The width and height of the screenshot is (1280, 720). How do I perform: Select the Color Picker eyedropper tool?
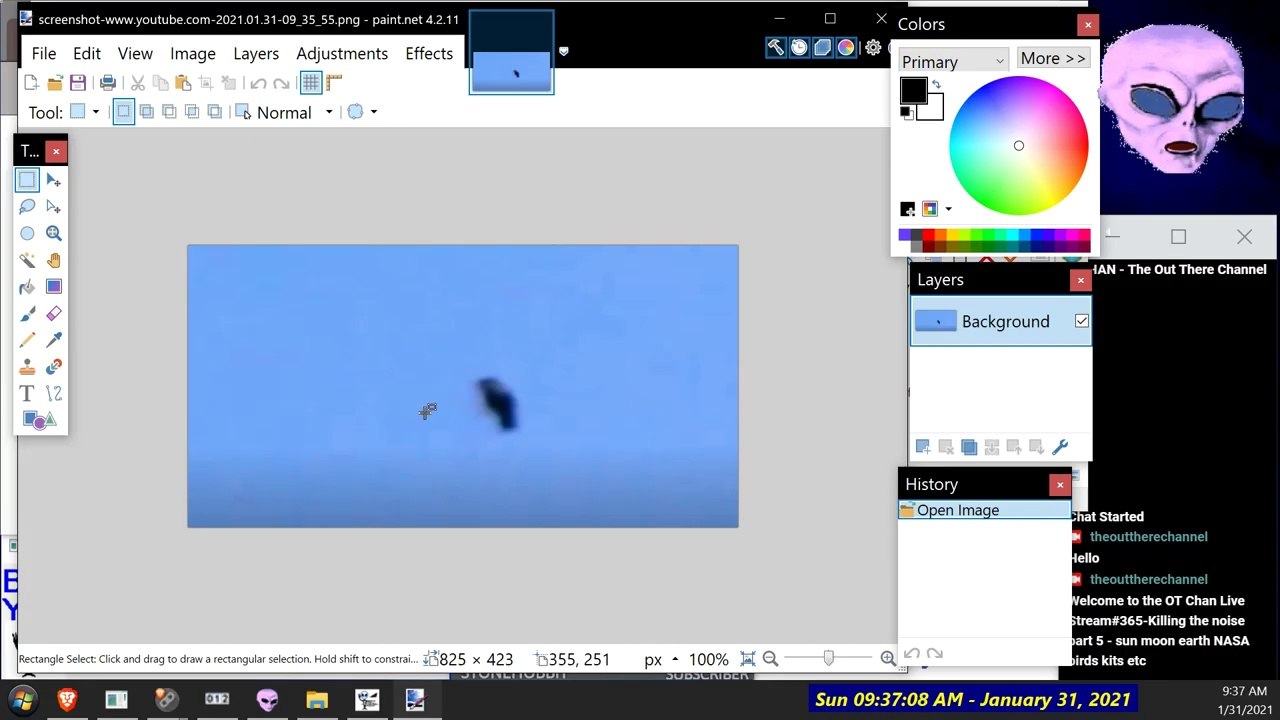[54, 340]
